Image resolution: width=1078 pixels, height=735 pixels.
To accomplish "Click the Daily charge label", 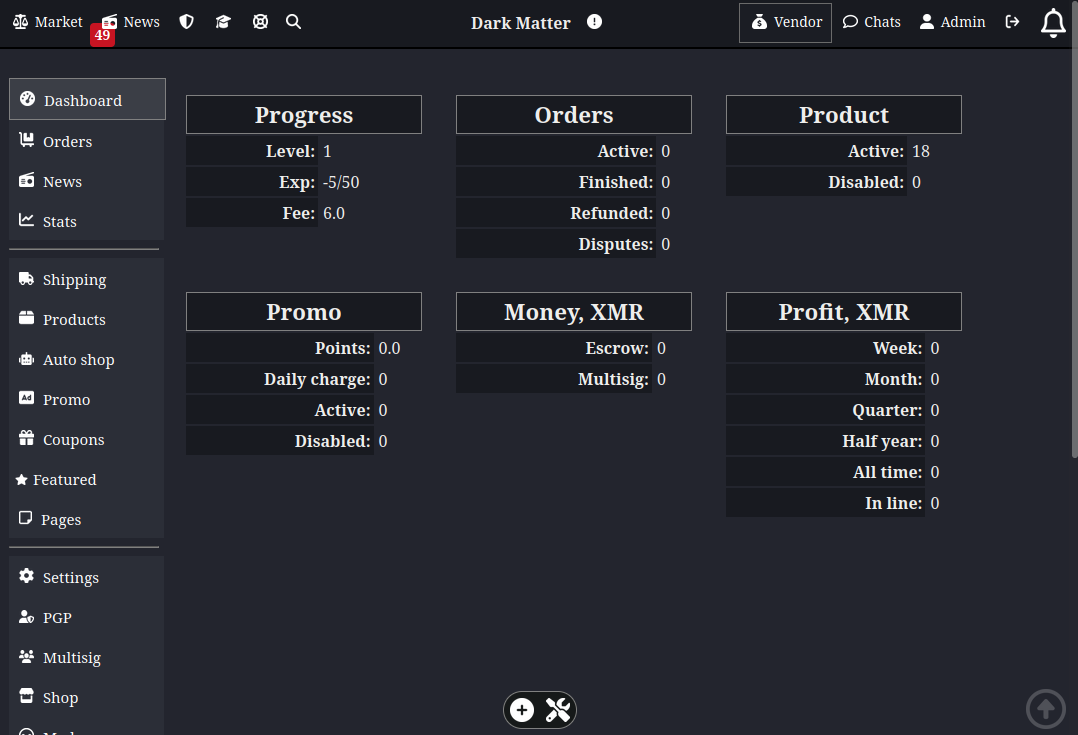I will (317, 380).
